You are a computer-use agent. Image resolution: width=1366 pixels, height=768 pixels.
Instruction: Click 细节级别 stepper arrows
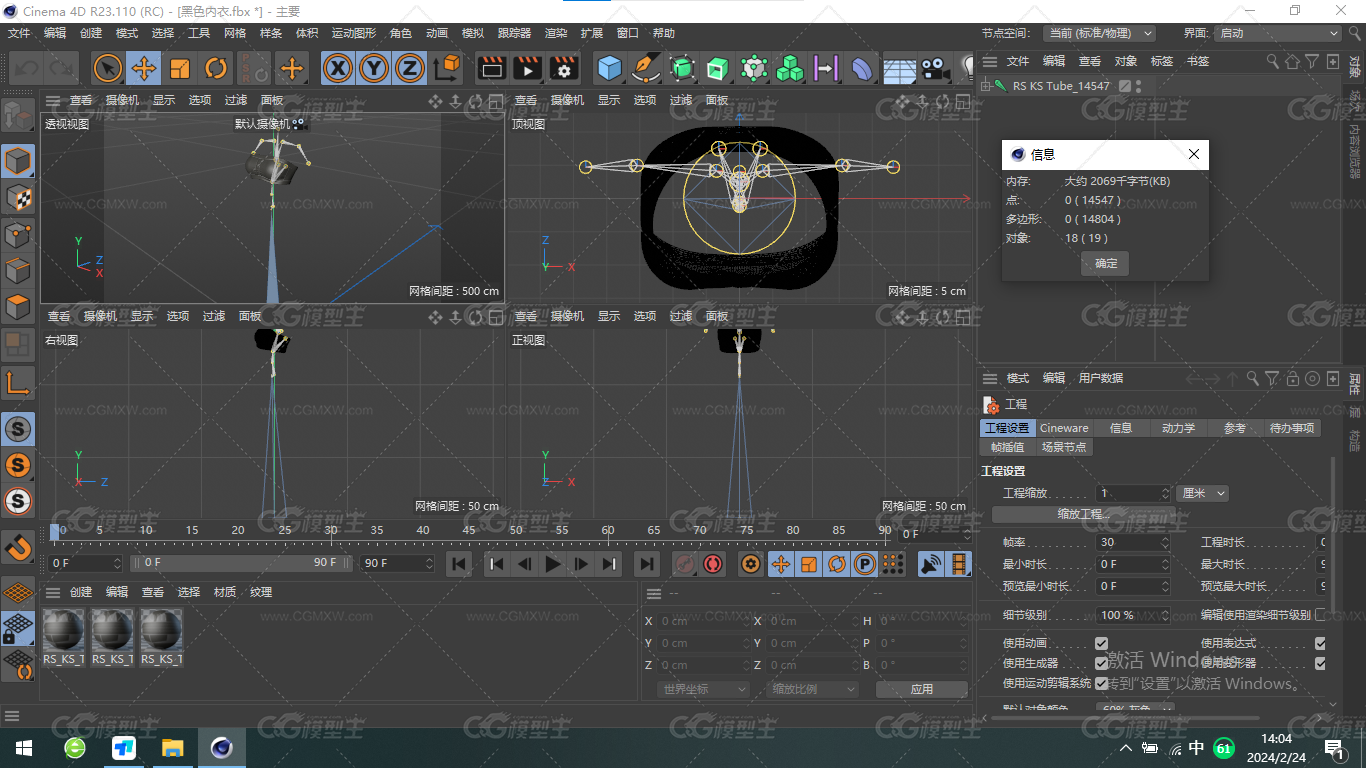point(1165,615)
